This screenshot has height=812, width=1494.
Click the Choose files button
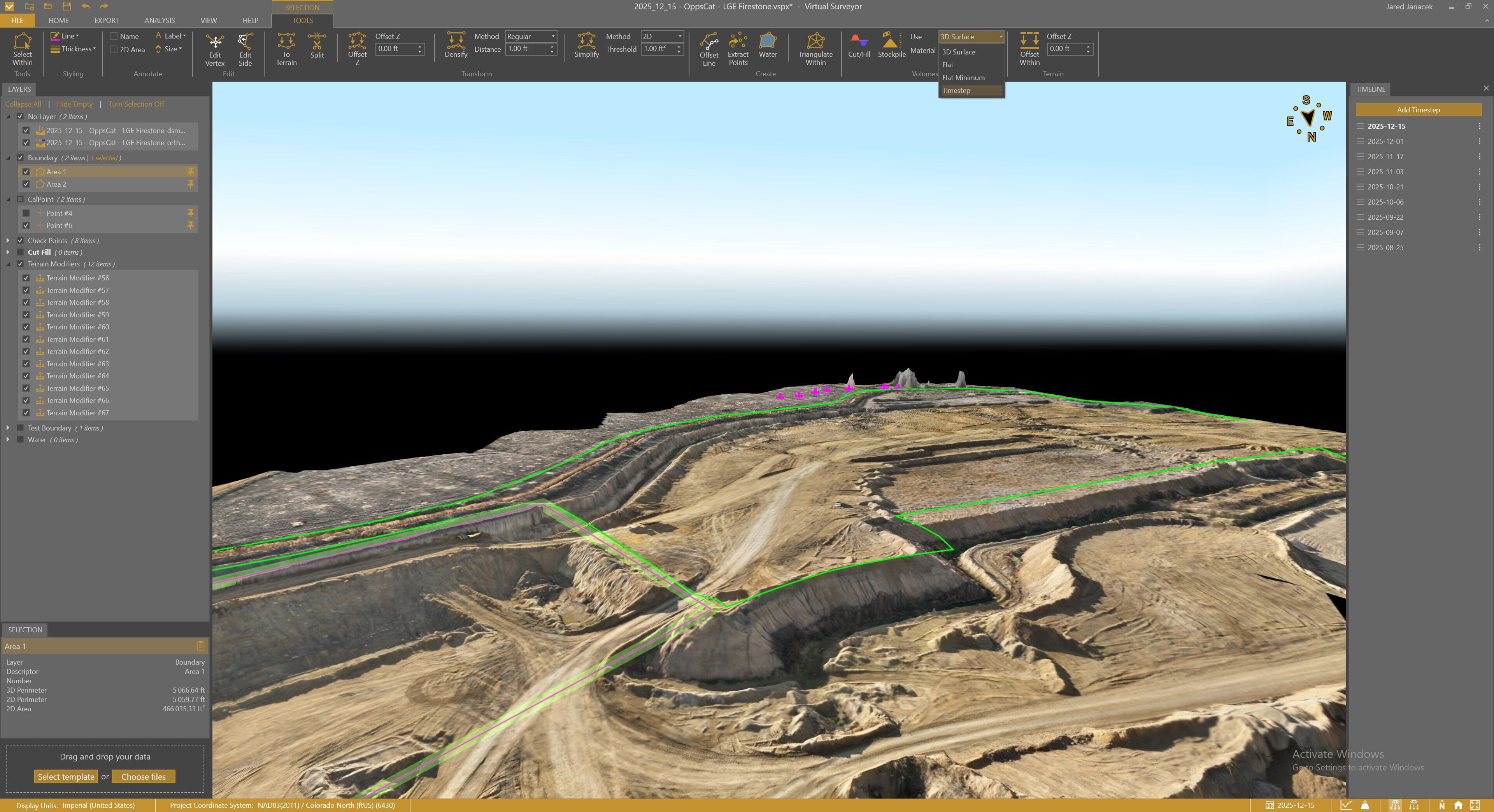143,777
